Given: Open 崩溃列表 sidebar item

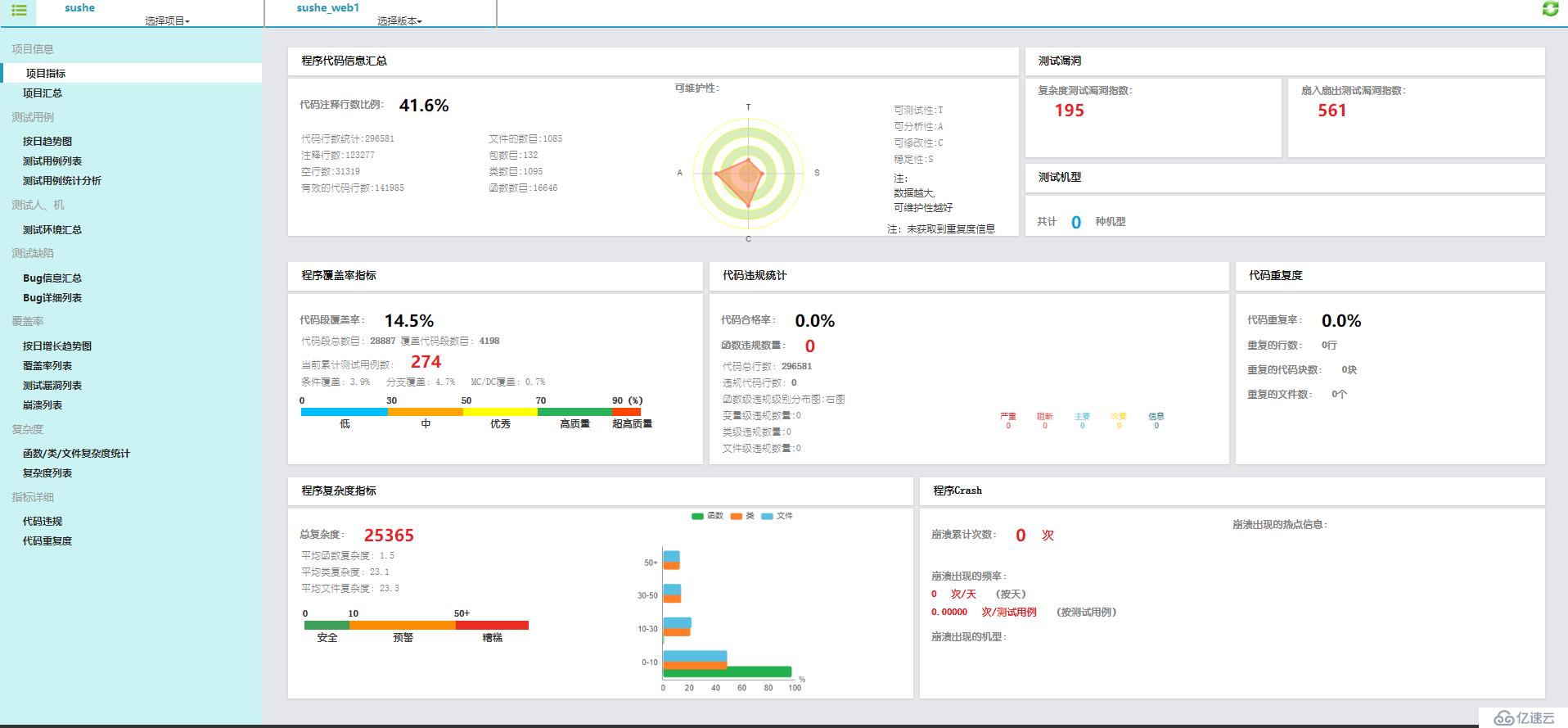Looking at the screenshot, I should click(x=43, y=405).
